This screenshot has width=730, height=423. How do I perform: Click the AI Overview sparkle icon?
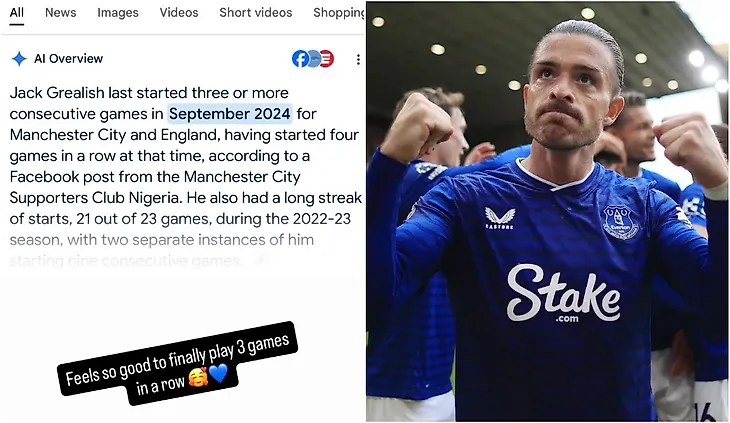tap(19, 59)
